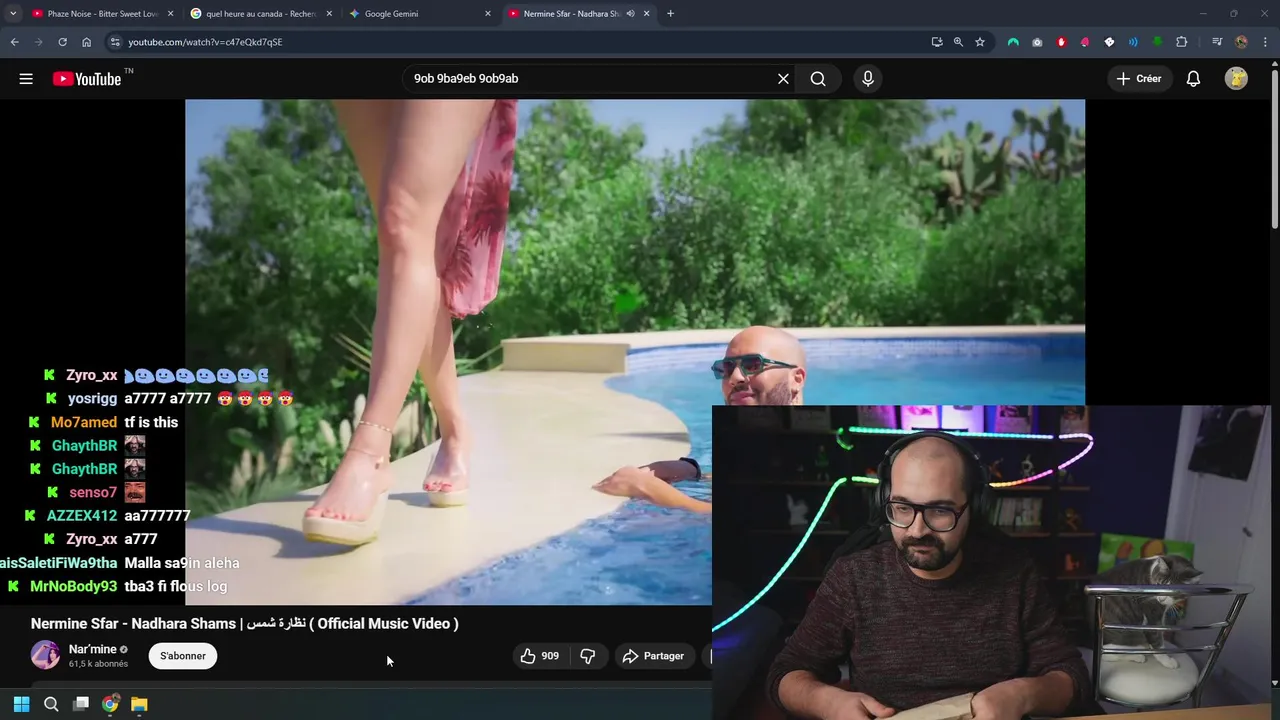Viewport: 1280px width, 720px height.
Task: Like the video with thumbs-up 909
Action: coord(539,656)
